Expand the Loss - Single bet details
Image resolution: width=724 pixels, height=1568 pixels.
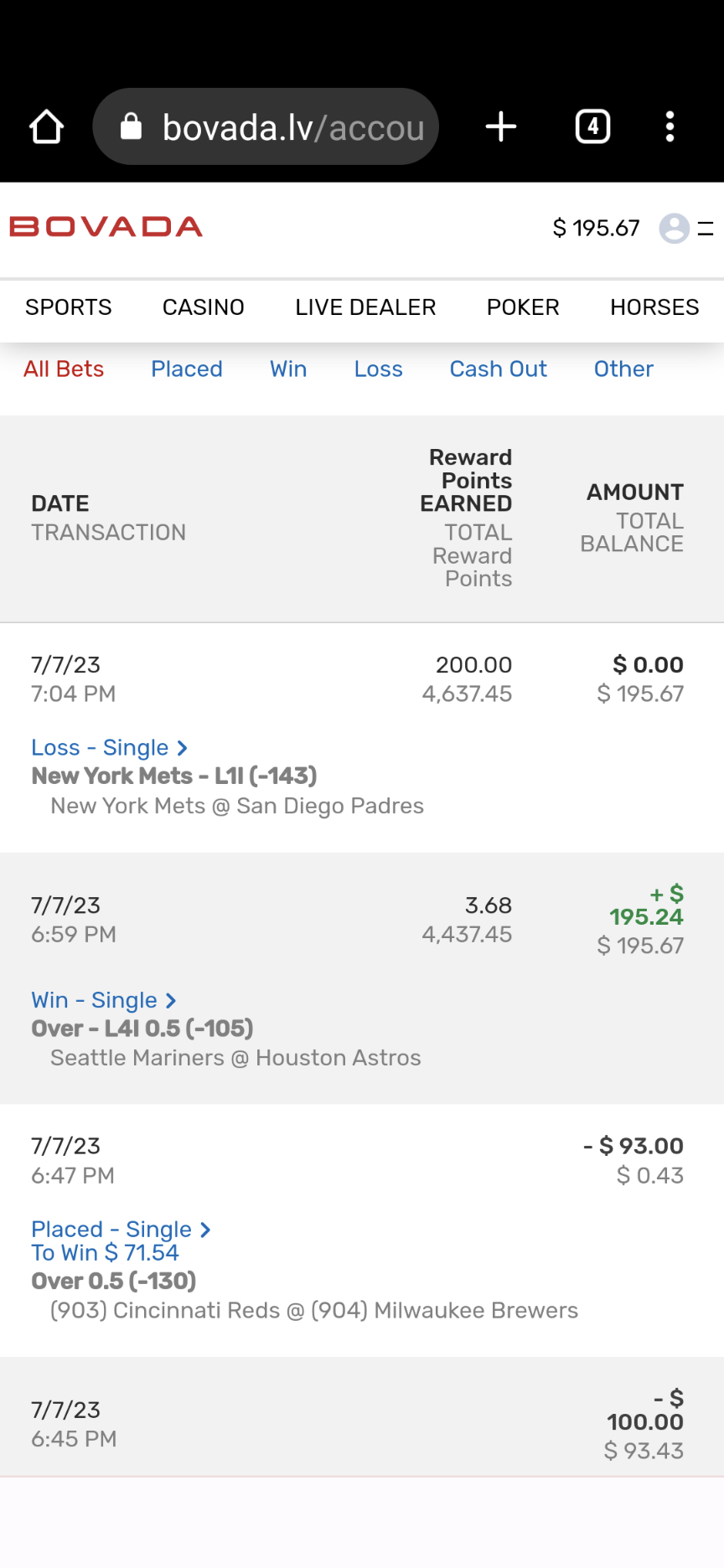[x=109, y=747]
